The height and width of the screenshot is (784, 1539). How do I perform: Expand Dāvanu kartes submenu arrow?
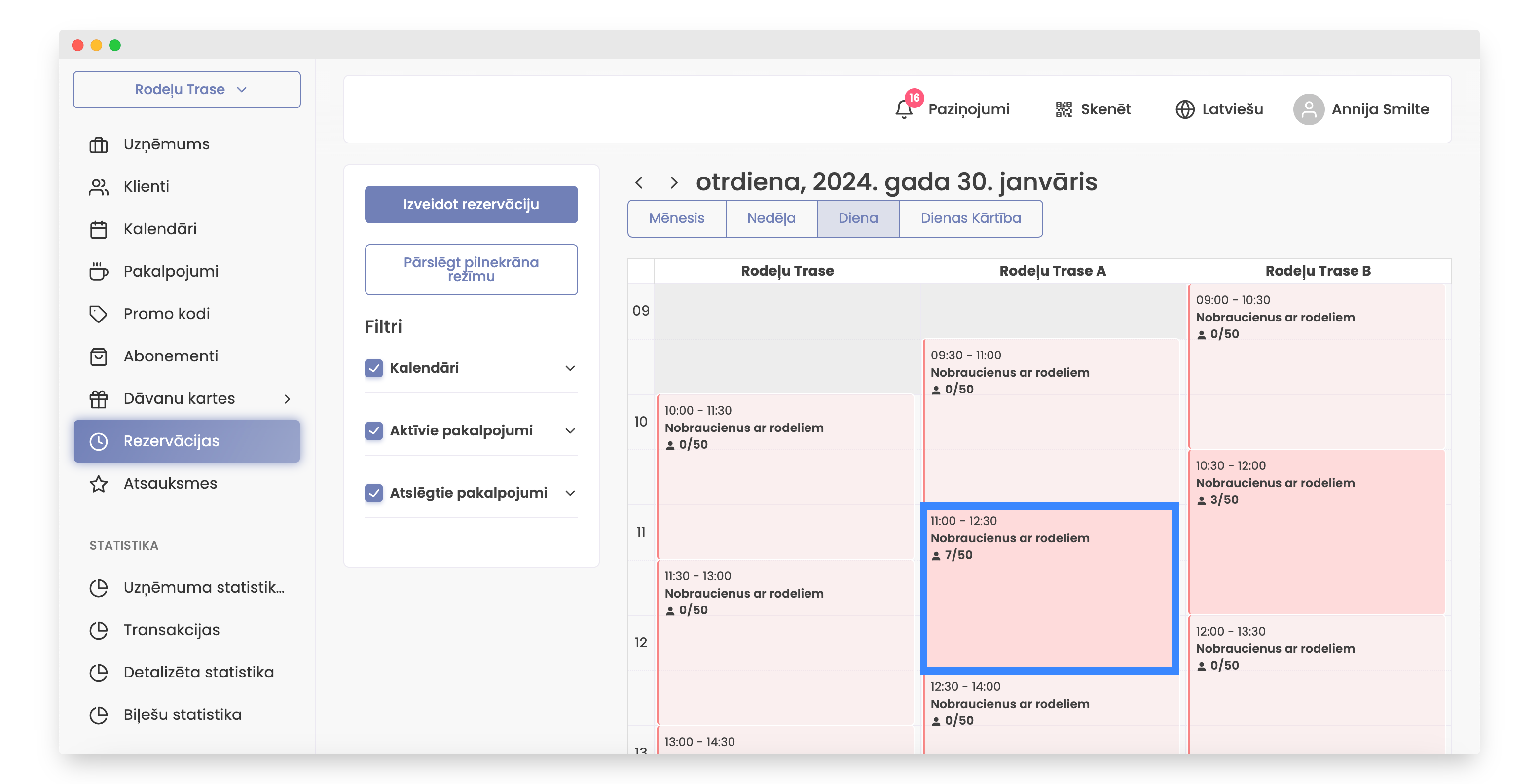point(288,399)
